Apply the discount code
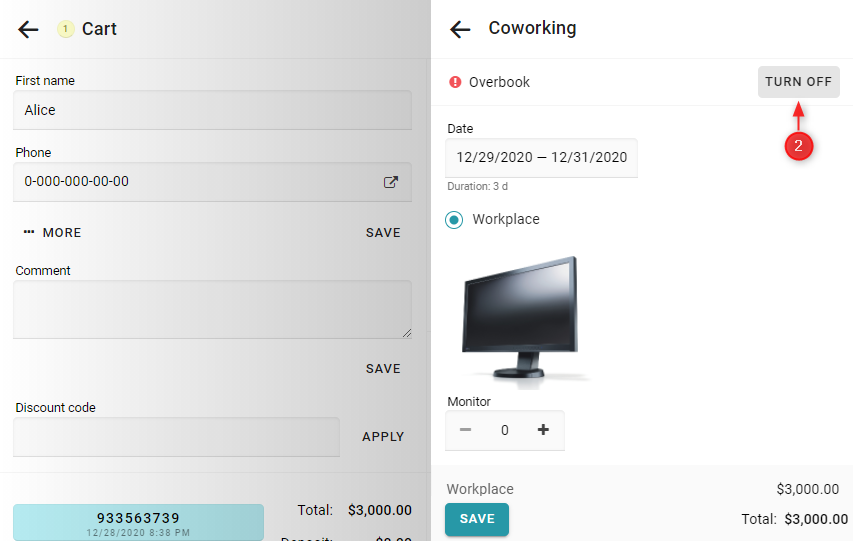The height and width of the screenshot is (541, 853). (x=383, y=436)
